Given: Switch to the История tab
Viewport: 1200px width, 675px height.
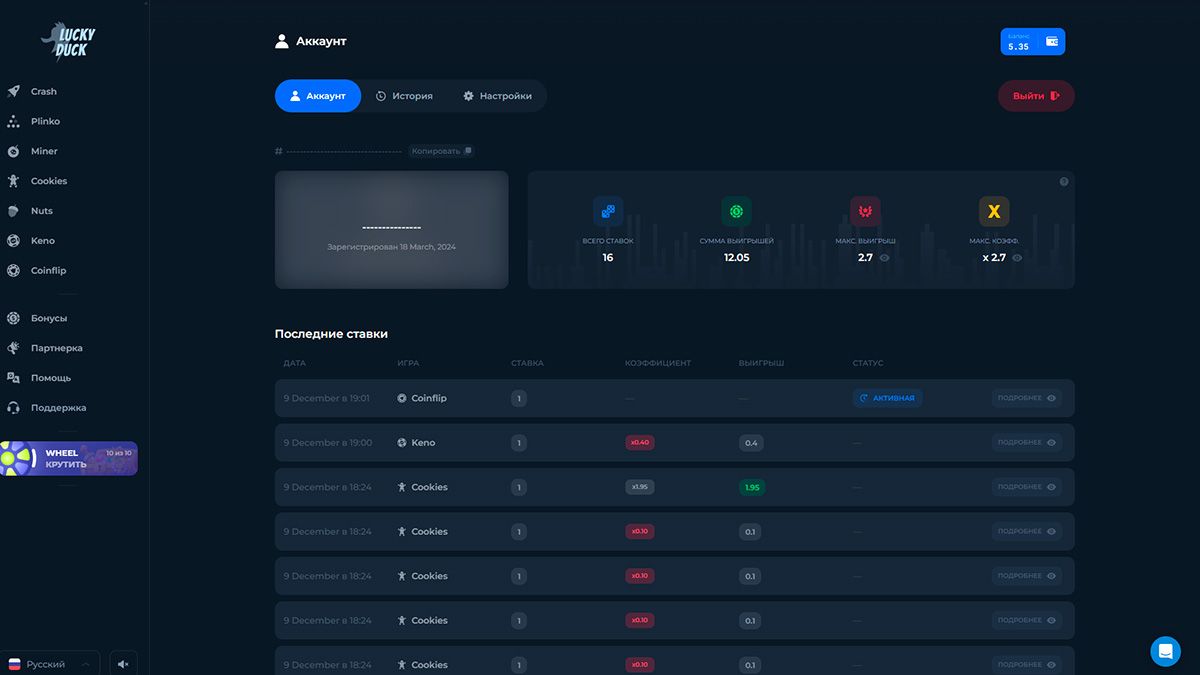Looking at the screenshot, I should tap(404, 96).
